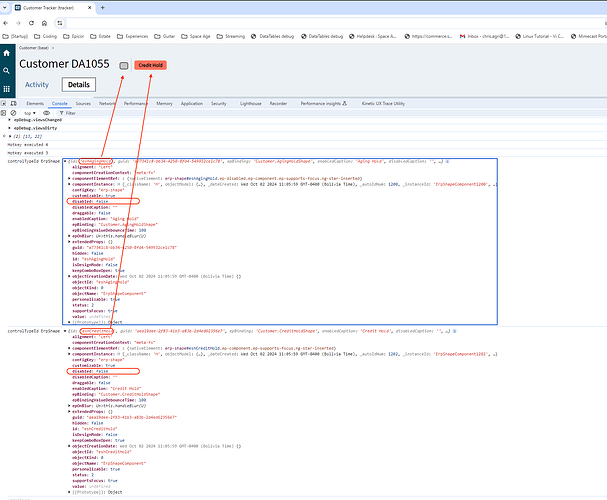Open the https://commerce bookmark
Image resolution: width=607 pixels, height=500 pixels.
(428, 36)
